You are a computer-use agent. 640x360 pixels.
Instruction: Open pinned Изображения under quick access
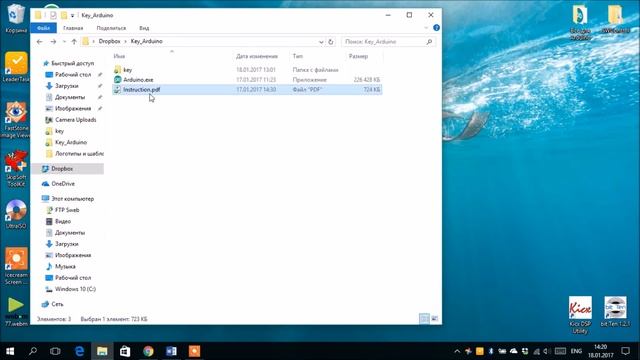(73, 109)
